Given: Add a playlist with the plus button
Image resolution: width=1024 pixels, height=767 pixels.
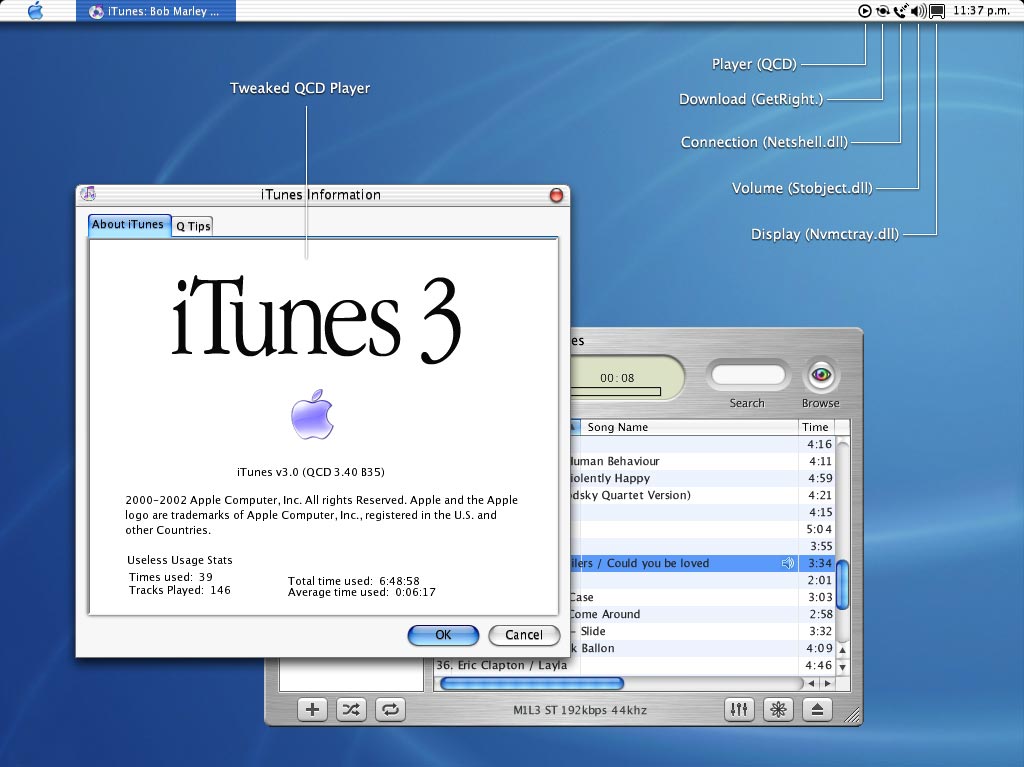Looking at the screenshot, I should click(312, 710).
